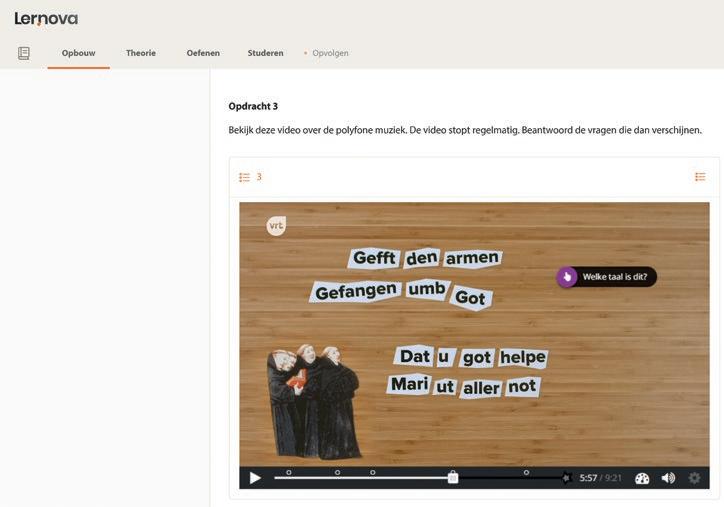Open the playback speed gauge icon

(642, 478)
